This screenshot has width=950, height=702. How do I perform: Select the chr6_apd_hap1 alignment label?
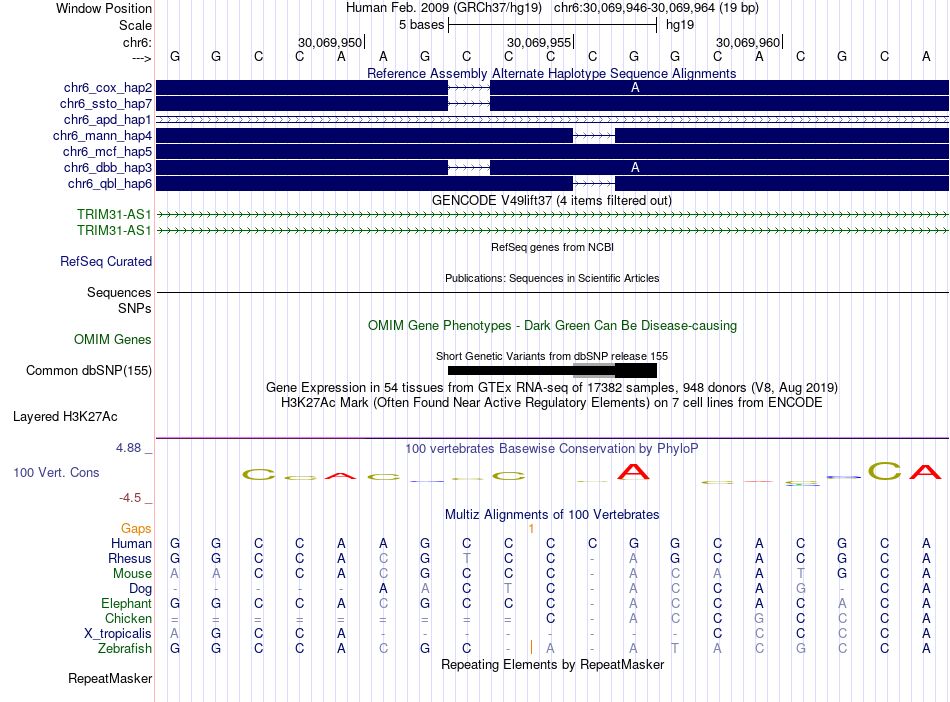pyautogui.click(x=108, y=120)
